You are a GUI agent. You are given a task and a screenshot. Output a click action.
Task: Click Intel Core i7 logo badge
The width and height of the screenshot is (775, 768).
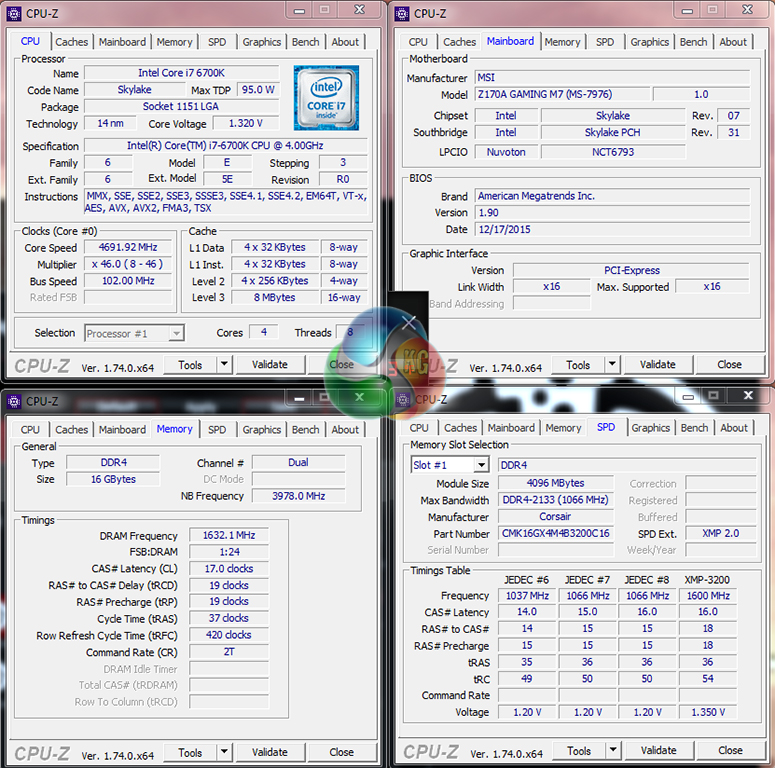tap(326, 98)
